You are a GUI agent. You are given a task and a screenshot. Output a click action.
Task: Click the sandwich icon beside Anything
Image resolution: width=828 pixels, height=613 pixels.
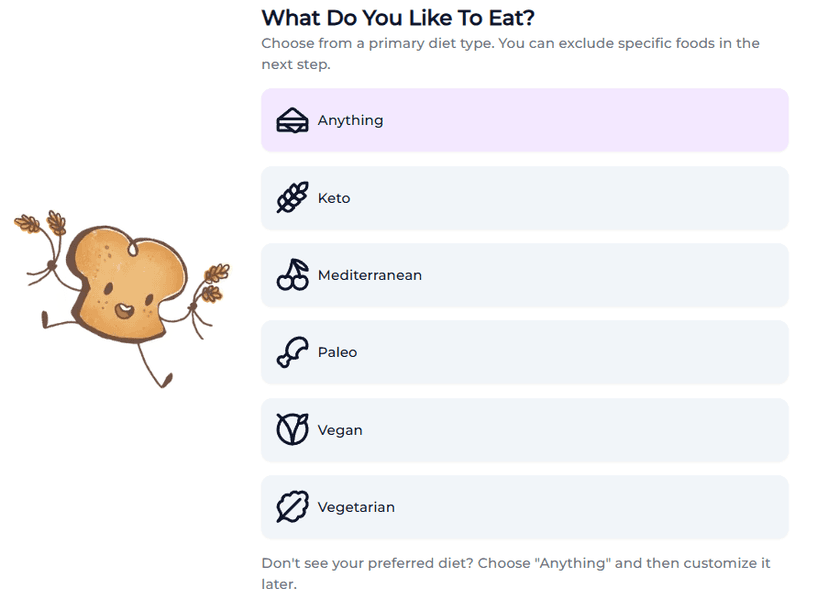(292, 121)
